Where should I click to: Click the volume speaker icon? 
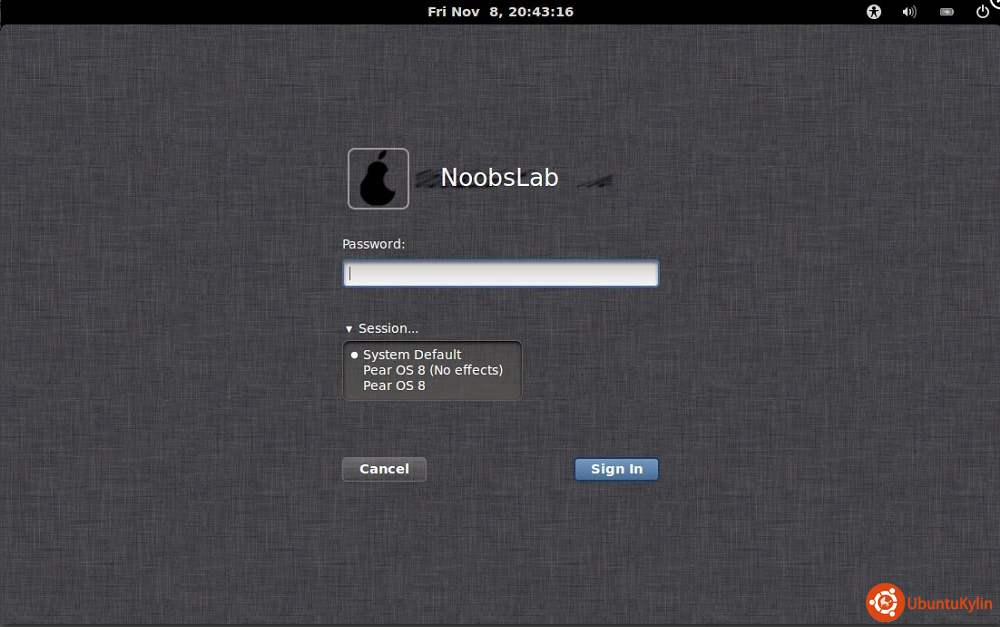(x=909, y=12)
